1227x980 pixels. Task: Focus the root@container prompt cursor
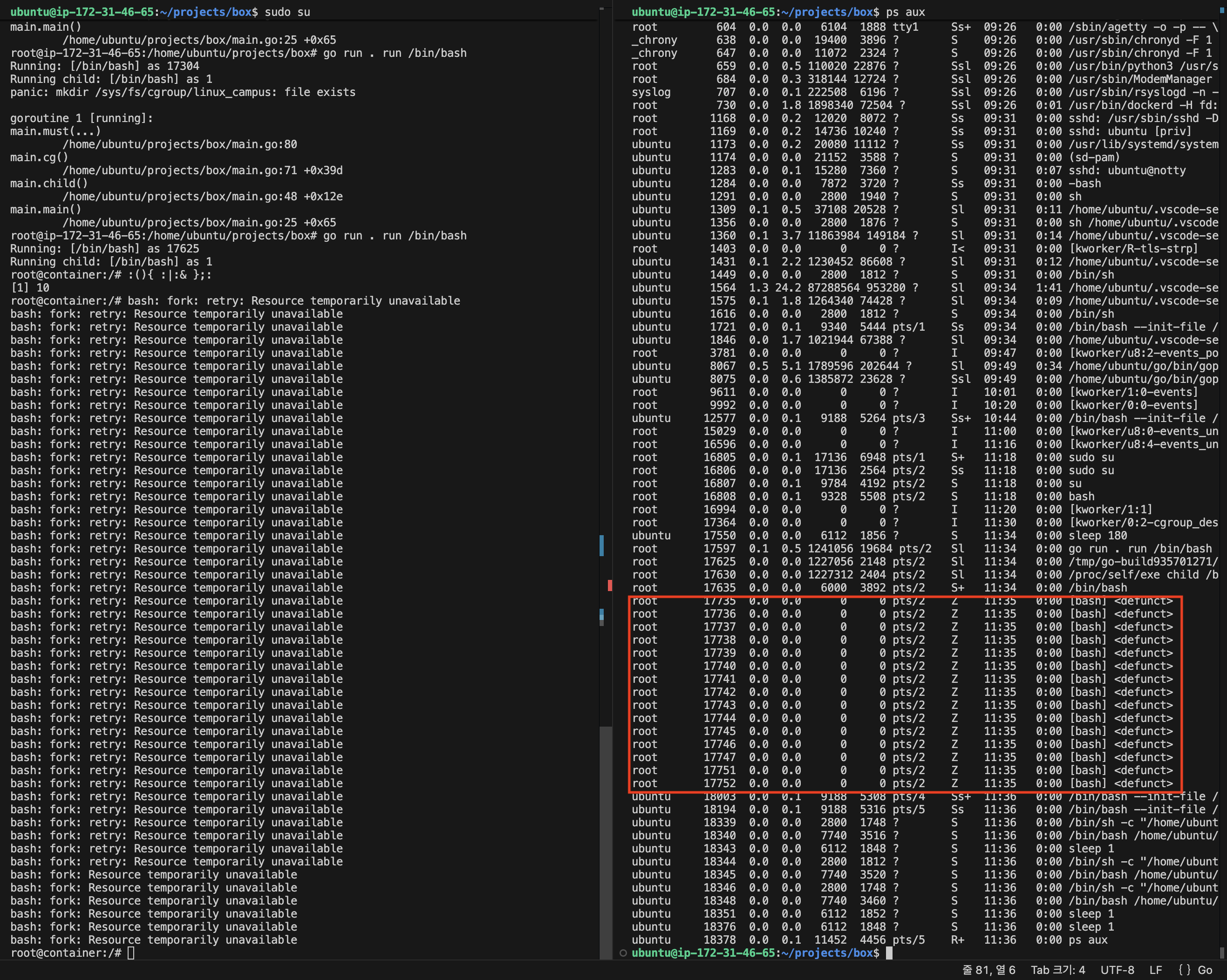[x=131, y=953]
